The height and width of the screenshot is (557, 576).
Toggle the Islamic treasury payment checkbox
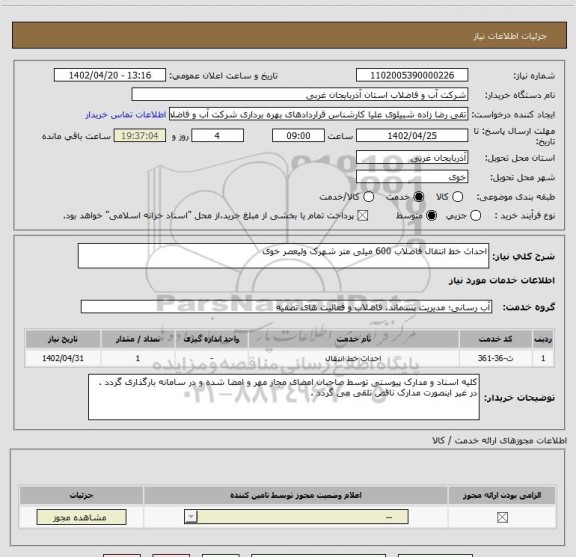click(363, 216)
